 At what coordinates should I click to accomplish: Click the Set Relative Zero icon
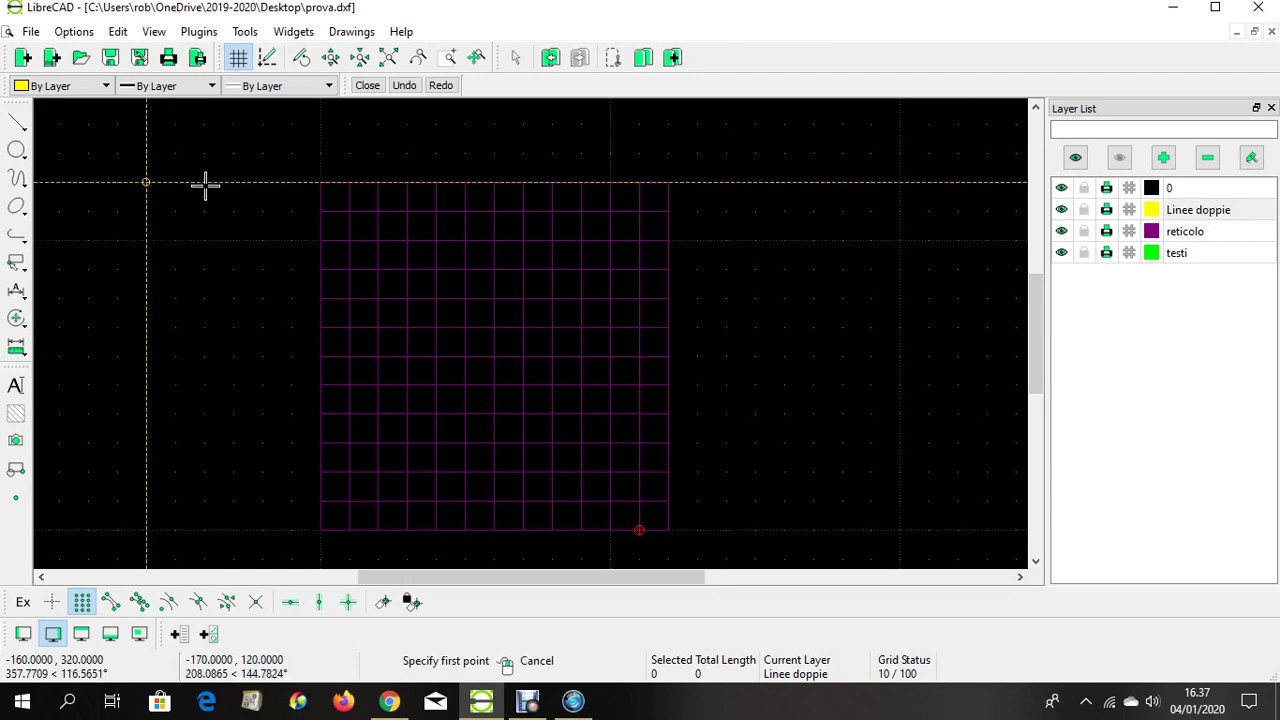[x=383, y=602]
